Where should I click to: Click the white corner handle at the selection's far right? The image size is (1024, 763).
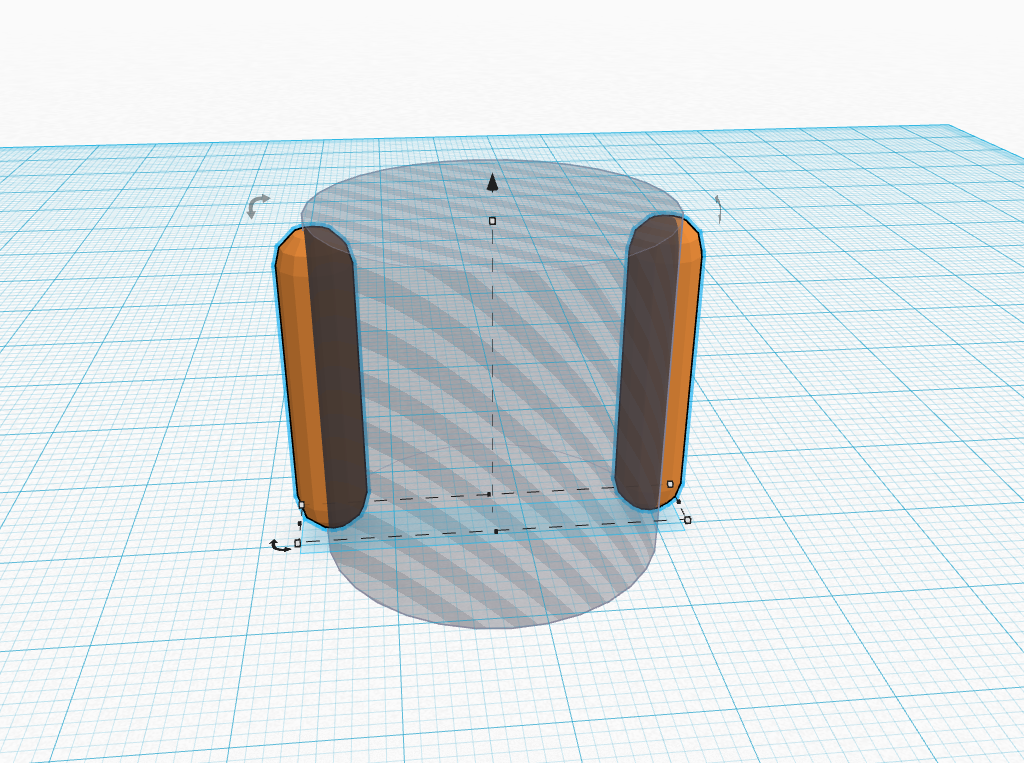687,520
